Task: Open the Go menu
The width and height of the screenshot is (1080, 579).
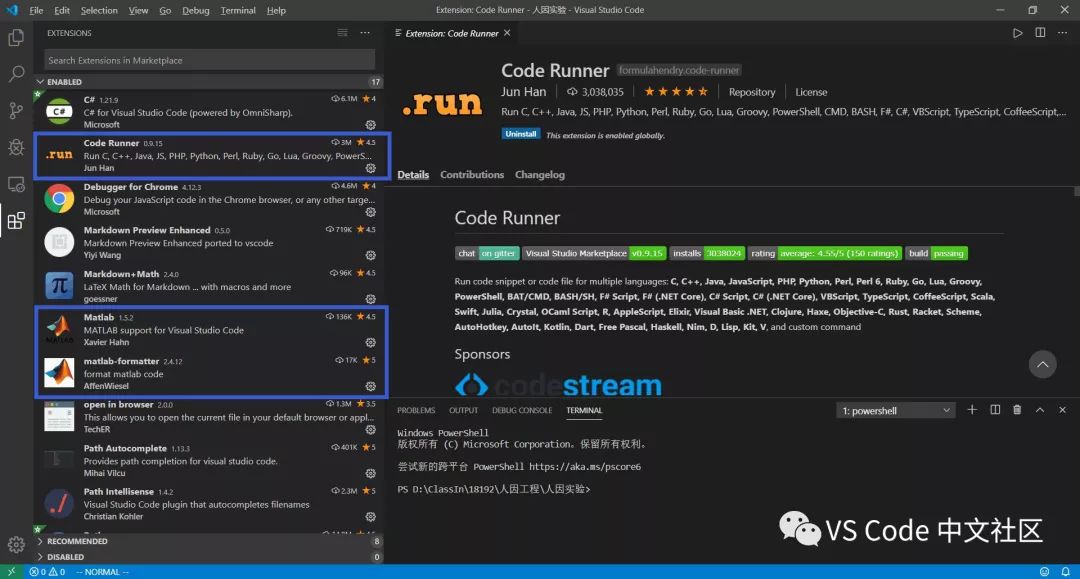Action: 165,10
